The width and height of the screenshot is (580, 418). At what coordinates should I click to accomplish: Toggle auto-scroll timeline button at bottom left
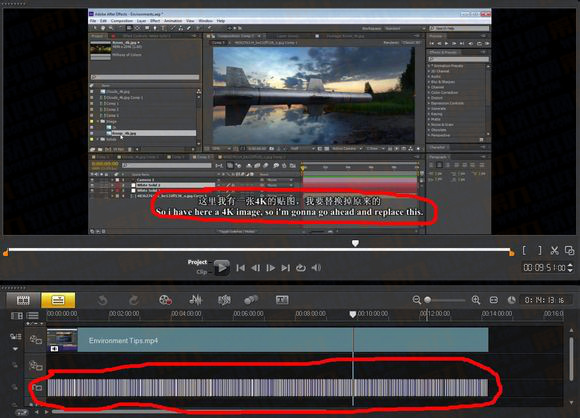[x=21, y=412]
